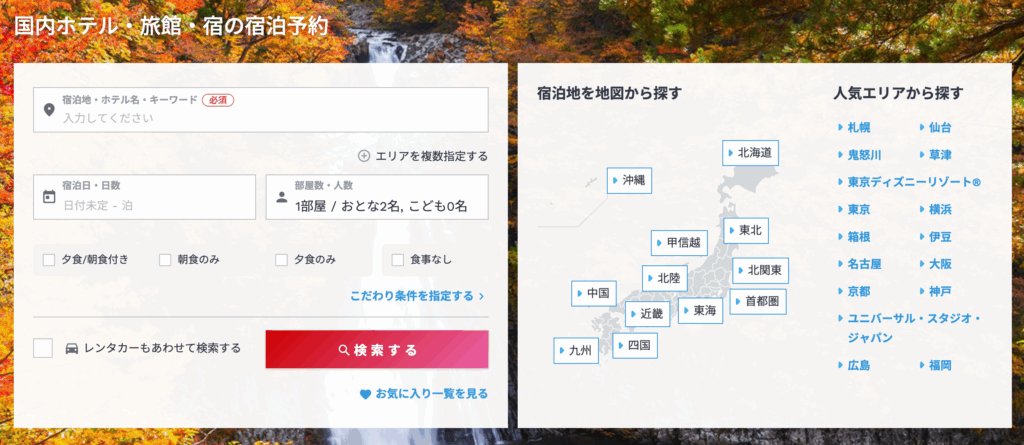
Task: Select 北海道 region on the map
Action: pyautogui.click(x=750, y=153)
